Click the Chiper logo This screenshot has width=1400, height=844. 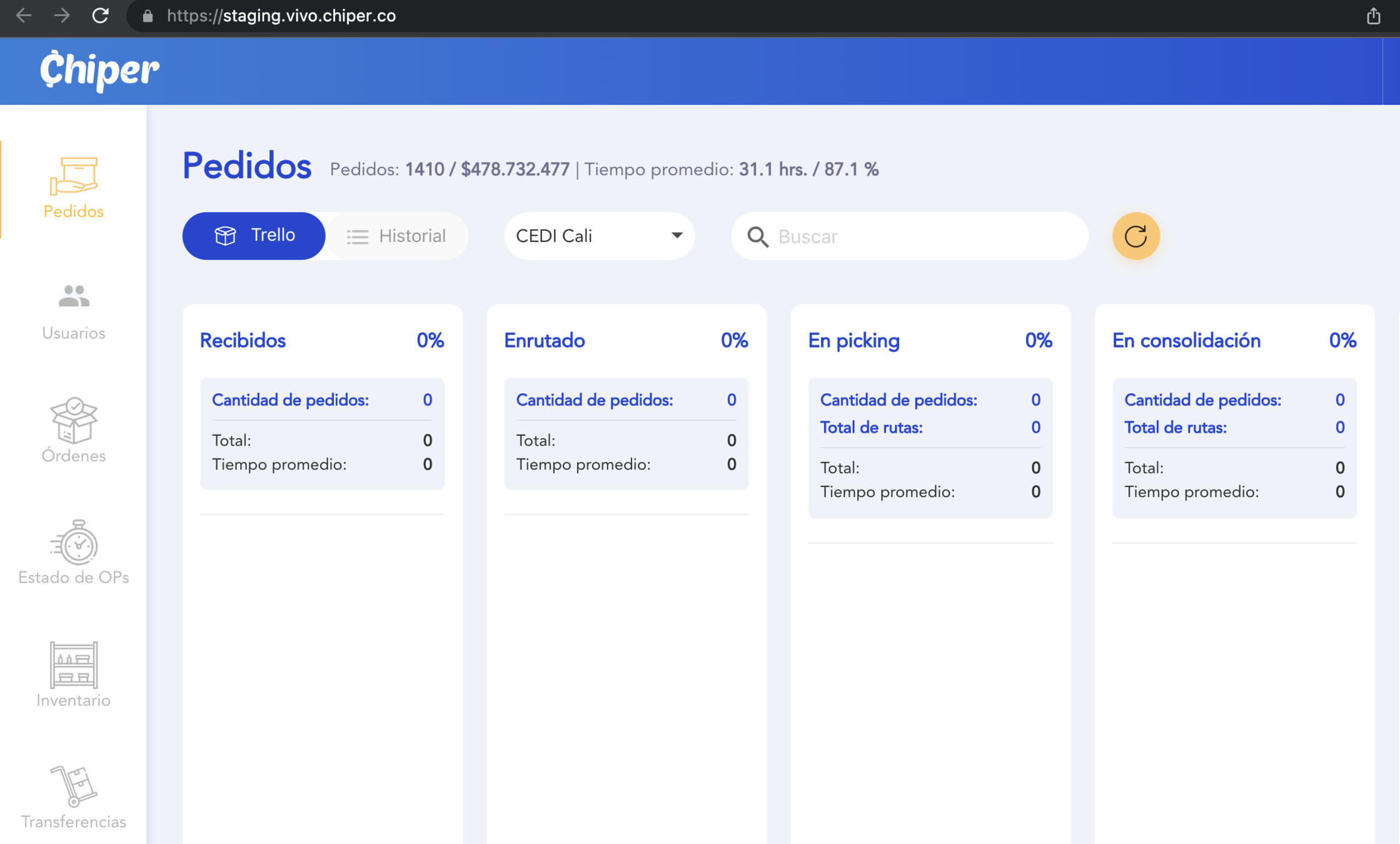99,70
